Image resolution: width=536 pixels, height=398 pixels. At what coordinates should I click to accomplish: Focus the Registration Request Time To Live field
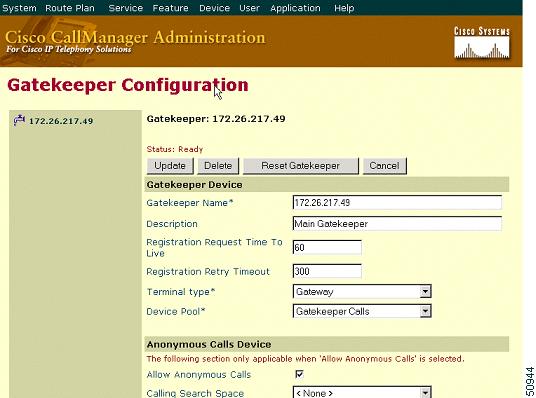point(327,247)
